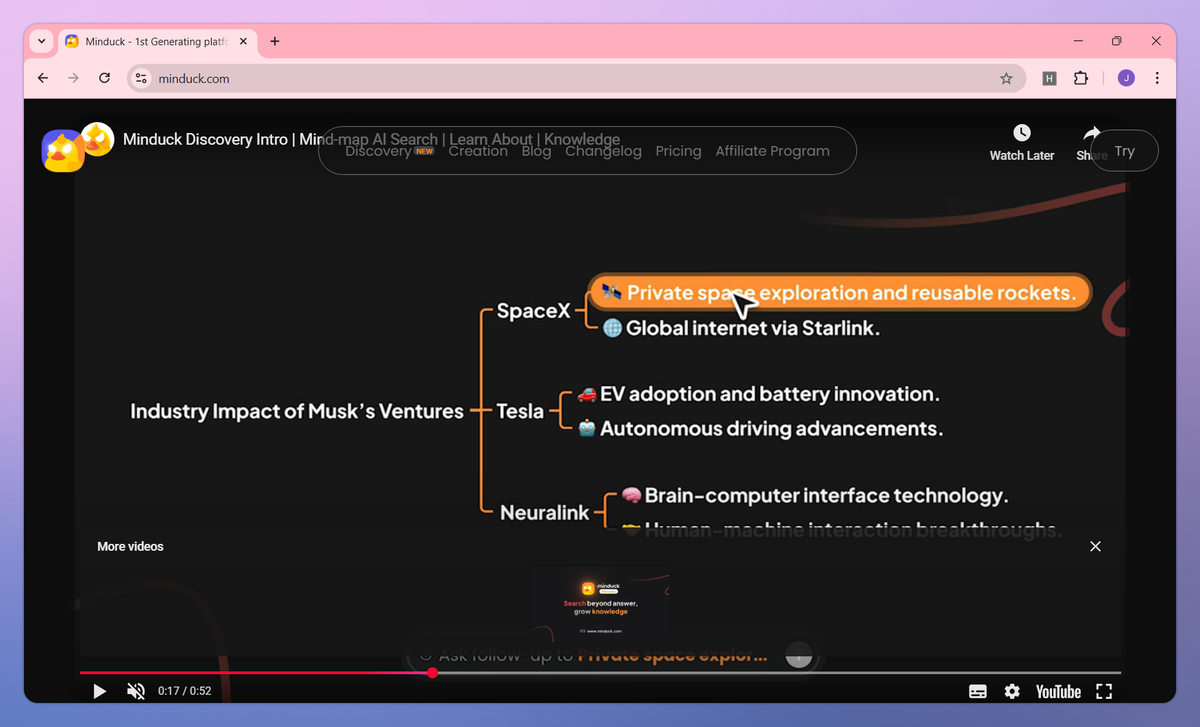Viewport: 1200px width, 727px height.
Task: Click the SpaceX node
Action: [534, 311]
